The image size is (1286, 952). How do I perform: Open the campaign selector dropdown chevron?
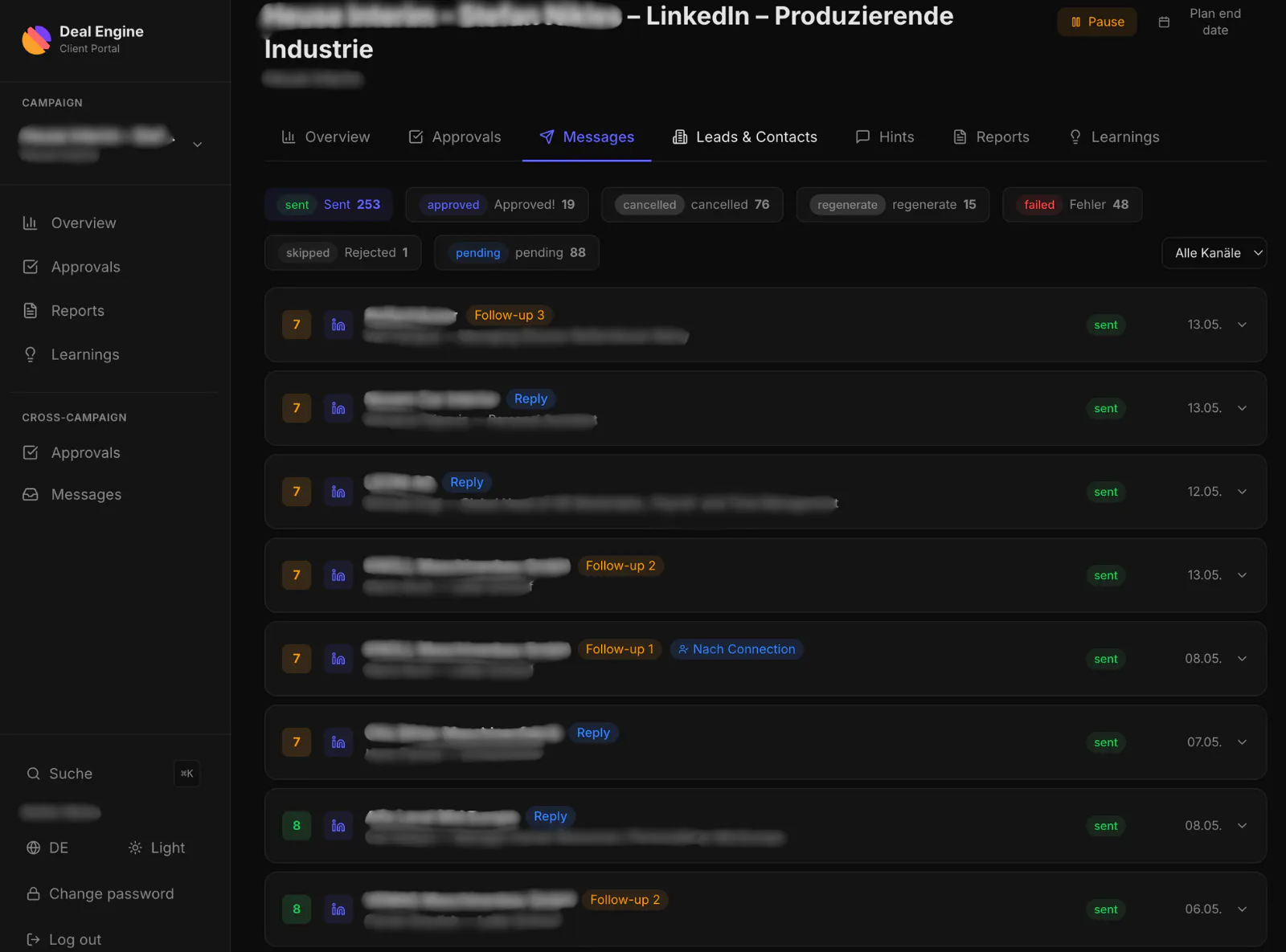(197, 145)
